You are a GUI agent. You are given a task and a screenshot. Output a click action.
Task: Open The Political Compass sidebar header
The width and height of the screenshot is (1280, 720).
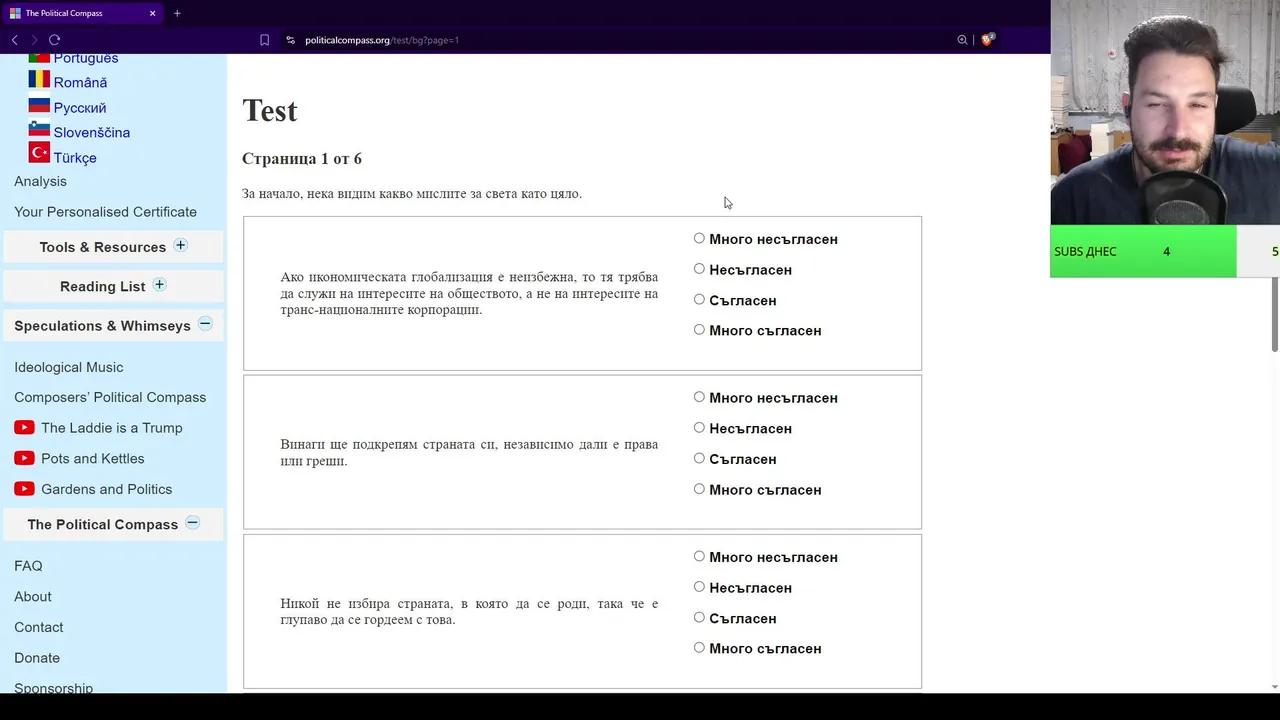coord(113,524)
